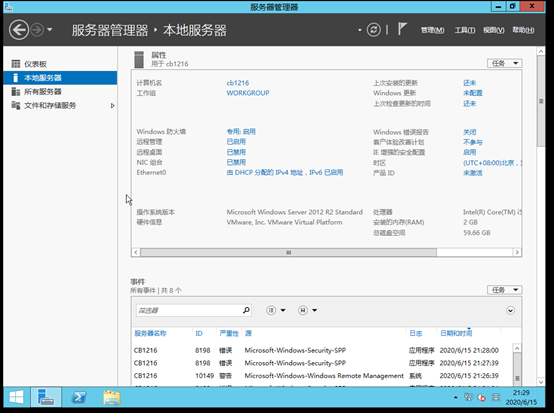The width and height of the screenshot is (554, 413).
Task: Click Ethernet0 DHCP IPv4 address link
Action: (x=285, y=172)
